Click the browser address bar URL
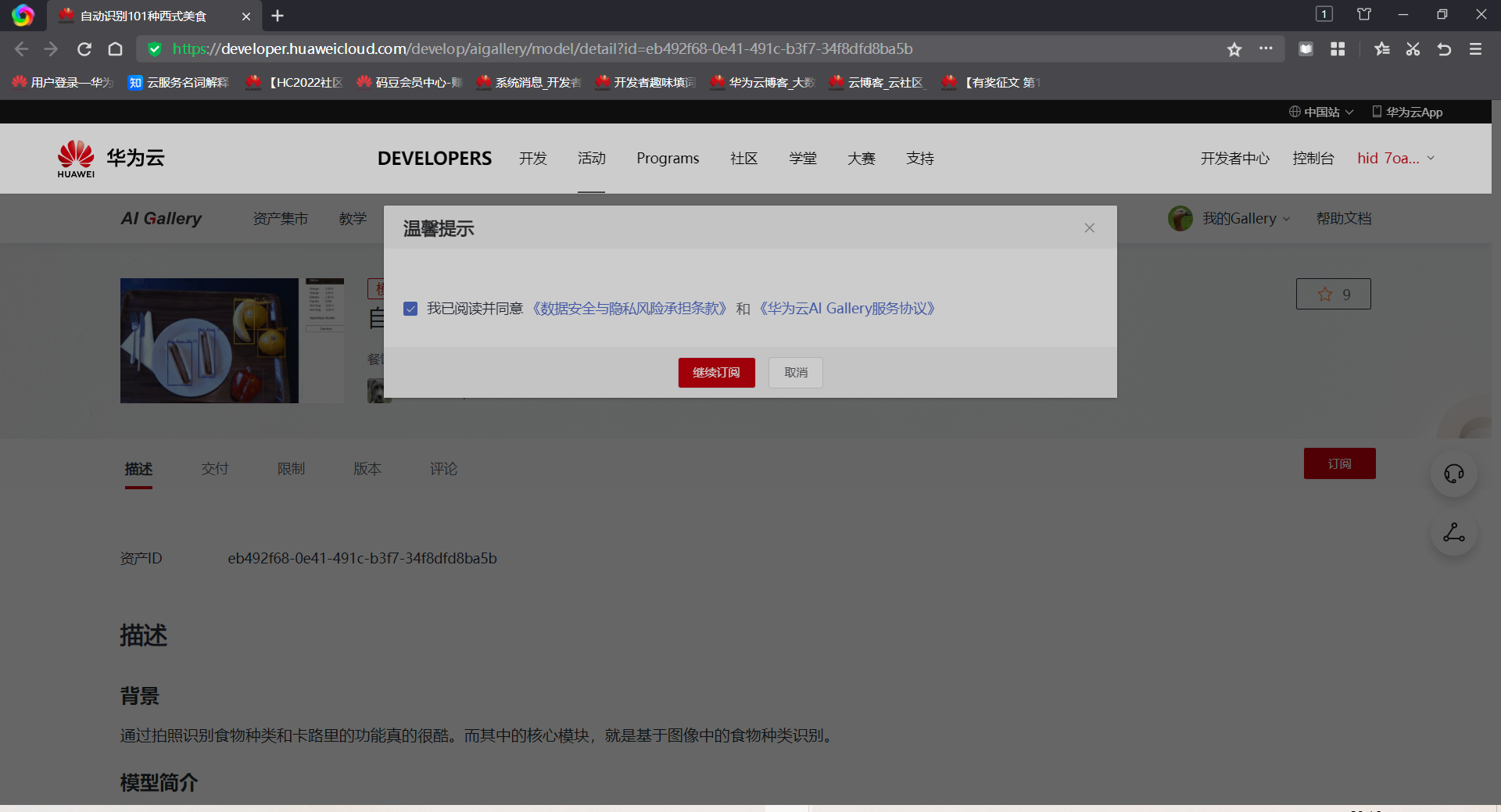The height and width of the screenshot is (812, 1501). coord(543,49)
